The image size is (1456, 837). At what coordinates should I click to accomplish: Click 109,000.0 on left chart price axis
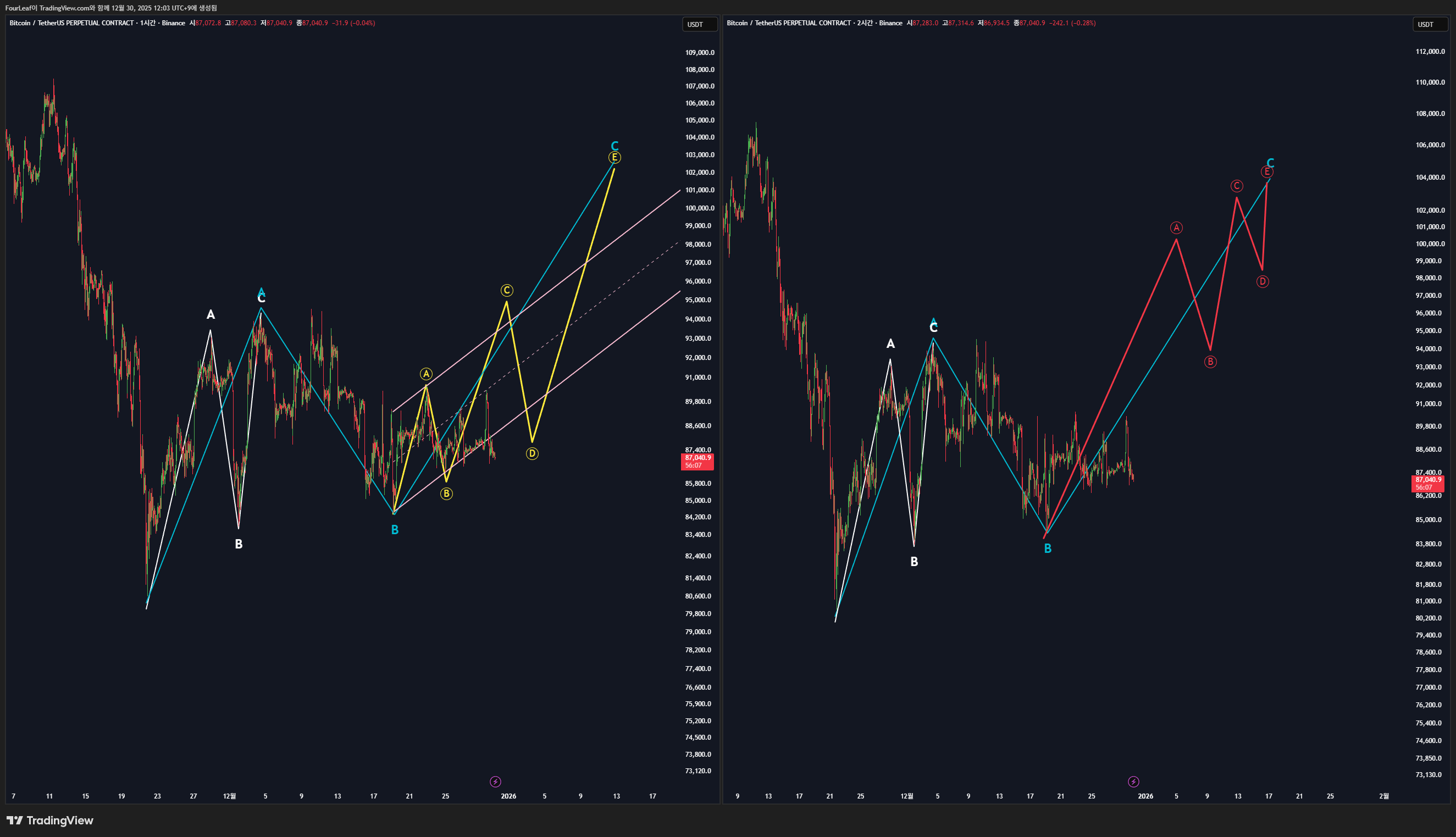tap(700, 52)
